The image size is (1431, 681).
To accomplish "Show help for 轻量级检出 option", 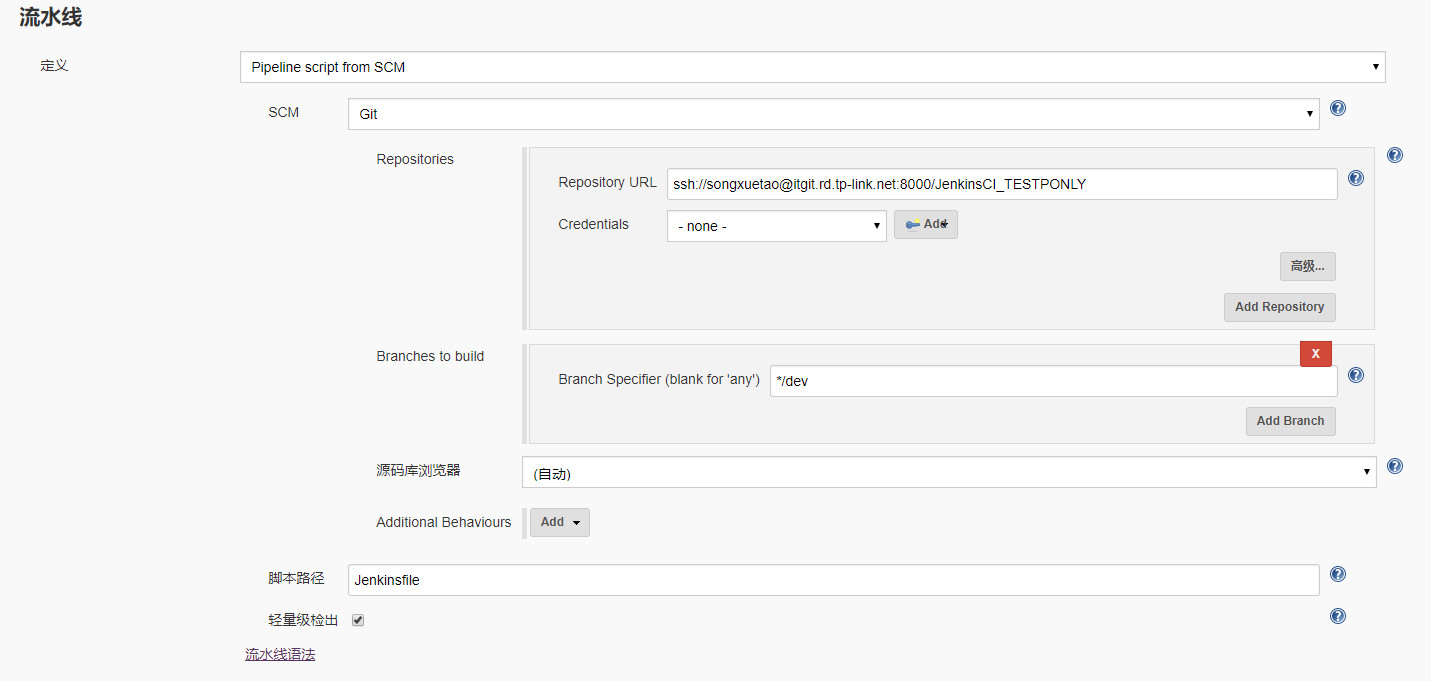I will tap(1338, 616).
